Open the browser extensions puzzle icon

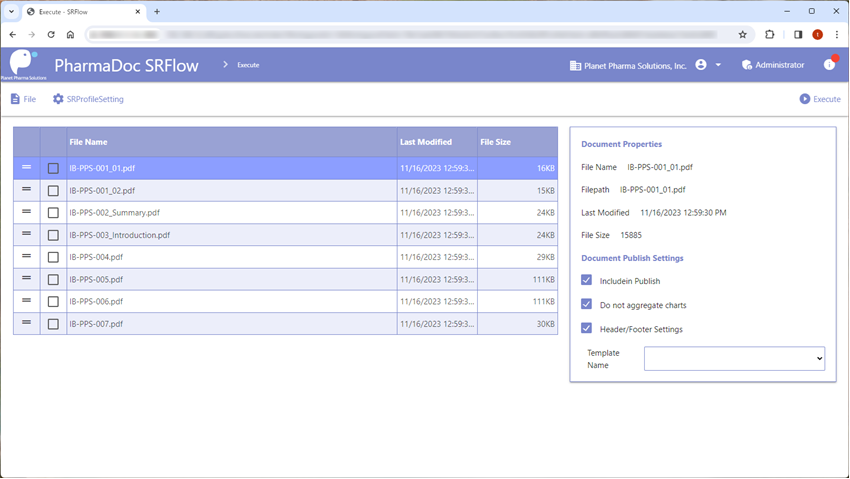point(770,35)
